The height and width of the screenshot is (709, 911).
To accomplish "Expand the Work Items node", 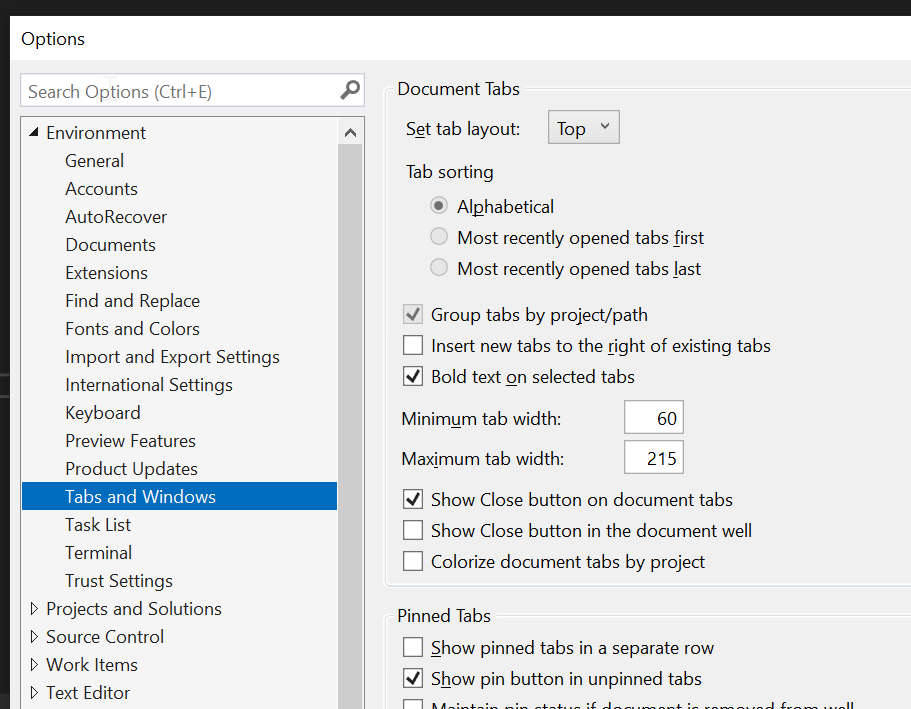I will pos(35,665).
